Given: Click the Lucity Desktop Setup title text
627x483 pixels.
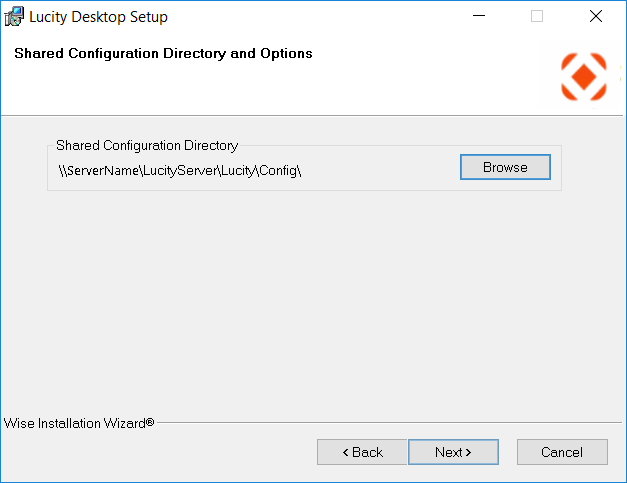Looking at the screenshot, I should coord(98,17).
